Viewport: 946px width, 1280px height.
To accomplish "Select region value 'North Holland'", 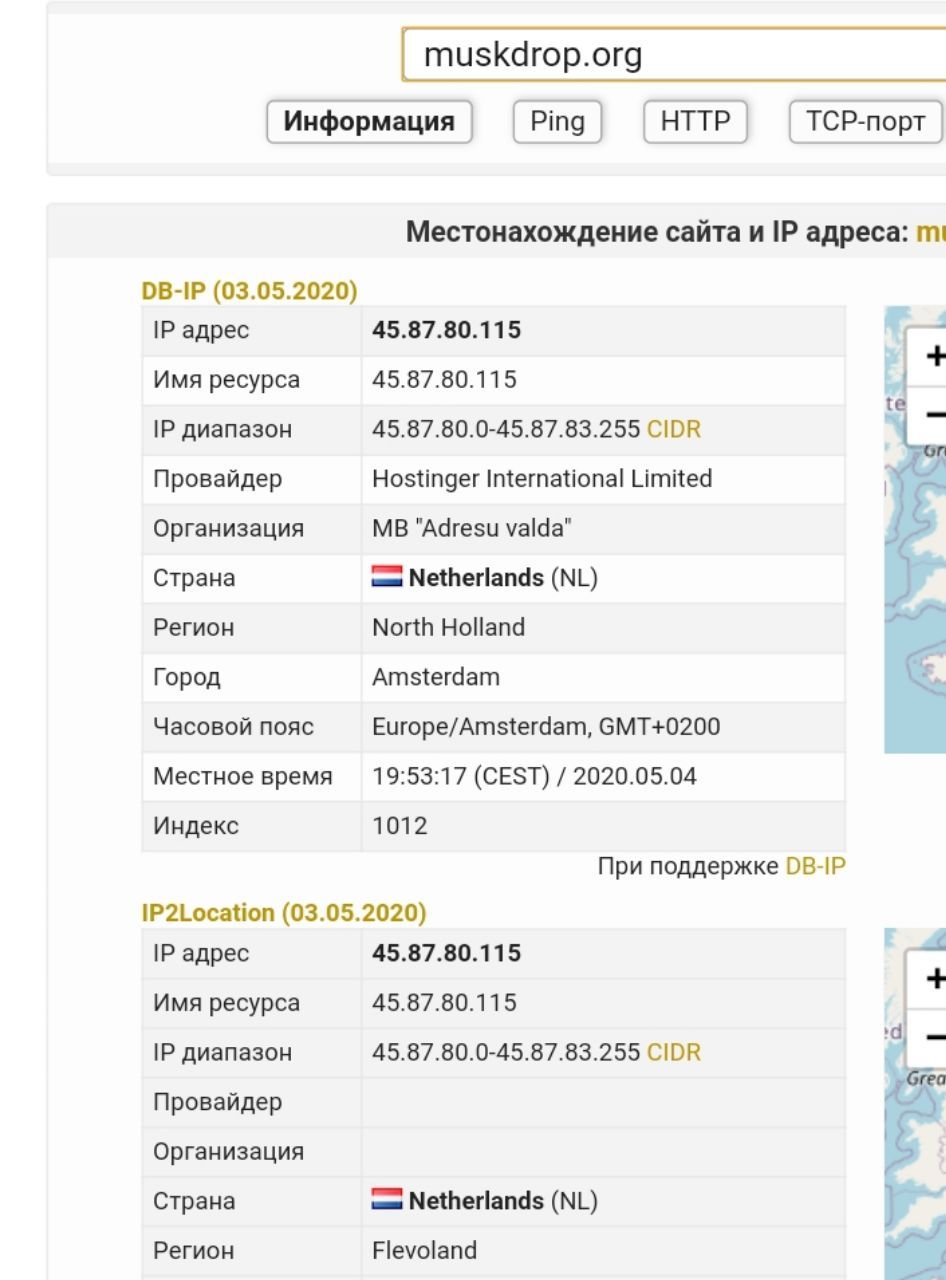I will pyautogui.click(x=448, y=628).
